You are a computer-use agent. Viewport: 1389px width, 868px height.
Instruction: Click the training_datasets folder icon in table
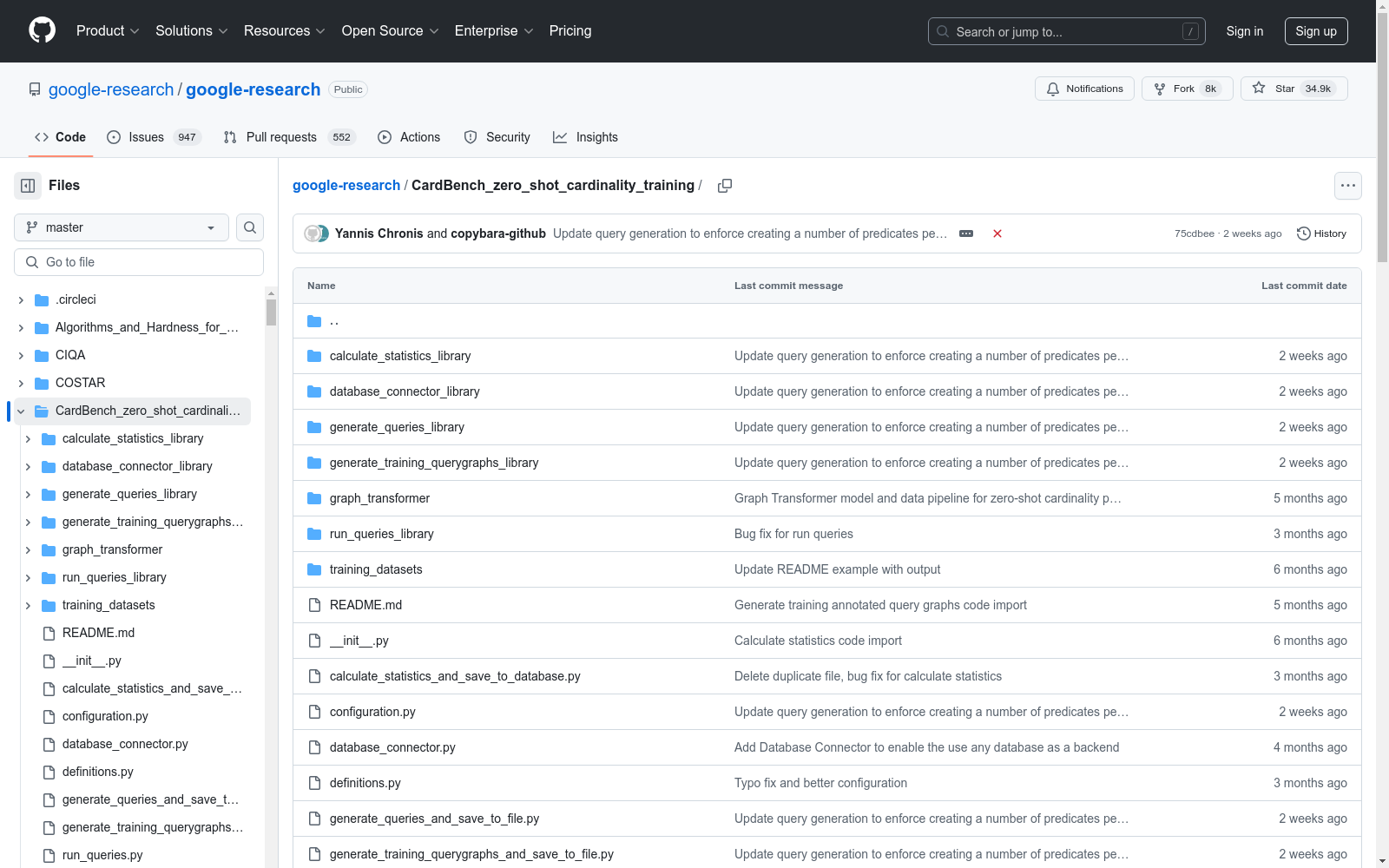click(x=314, y=569)
